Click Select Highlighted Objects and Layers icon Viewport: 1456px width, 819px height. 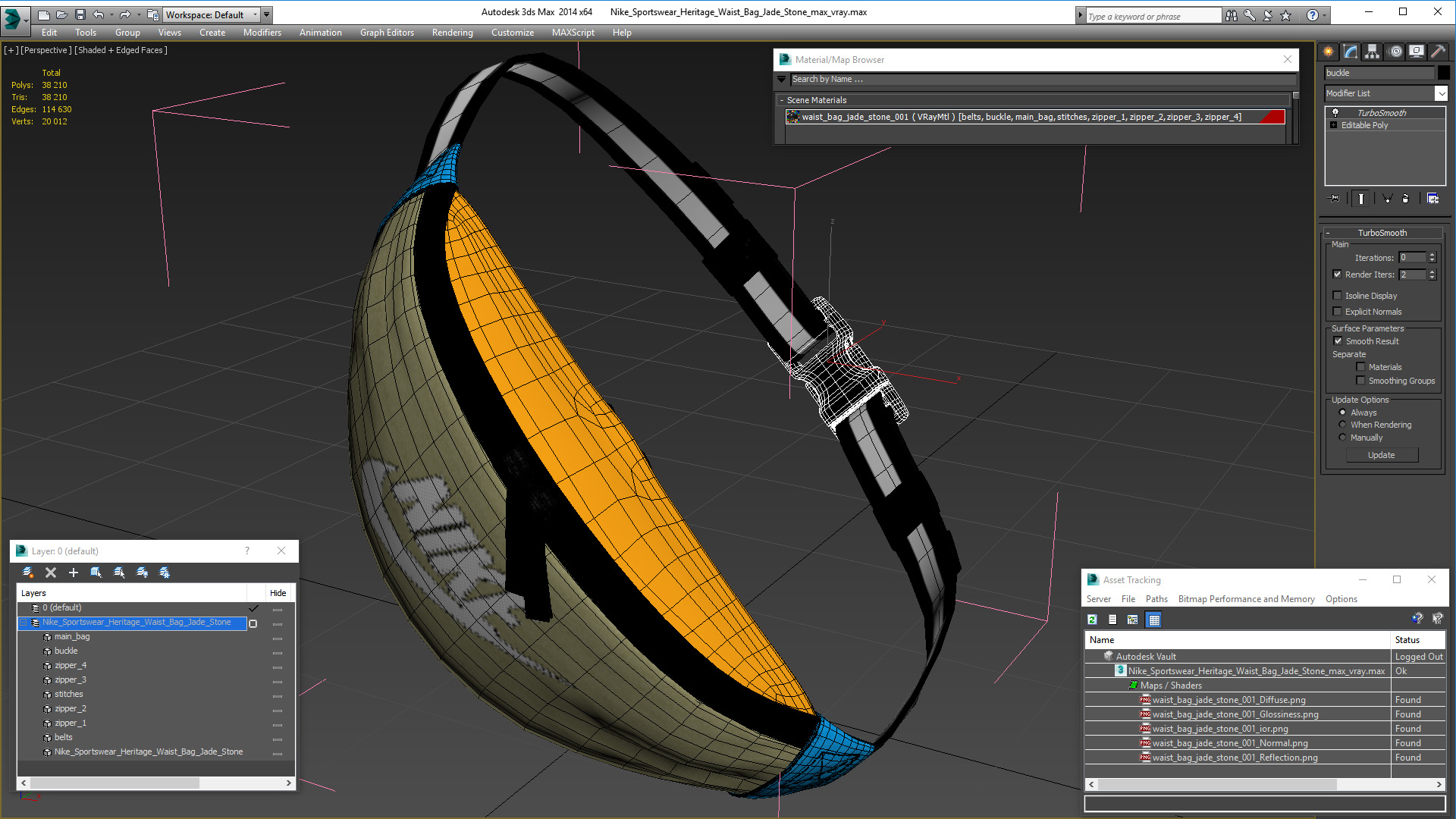[x=96, y=573]
